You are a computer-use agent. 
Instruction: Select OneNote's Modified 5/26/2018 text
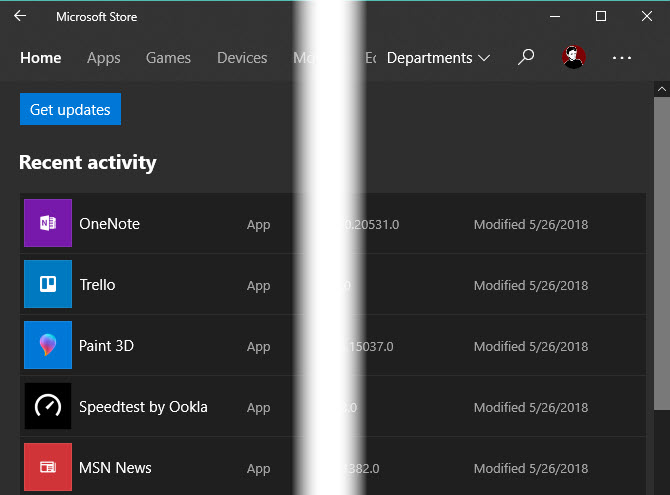coord(531,224)
